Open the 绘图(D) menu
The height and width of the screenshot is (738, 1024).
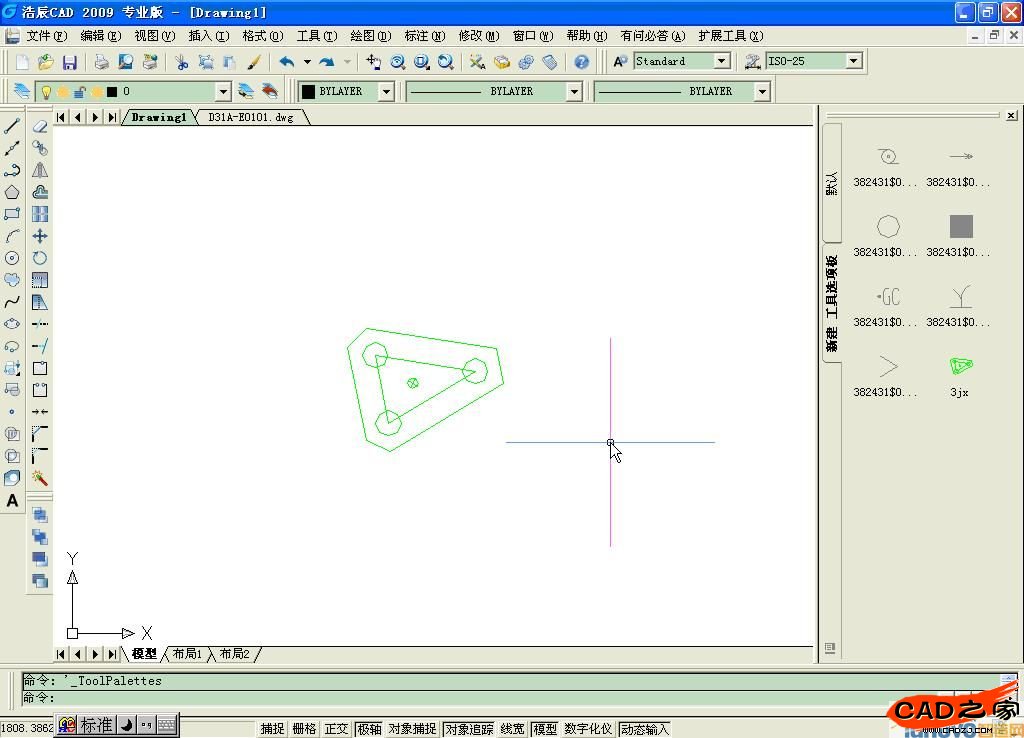point(370,36)
